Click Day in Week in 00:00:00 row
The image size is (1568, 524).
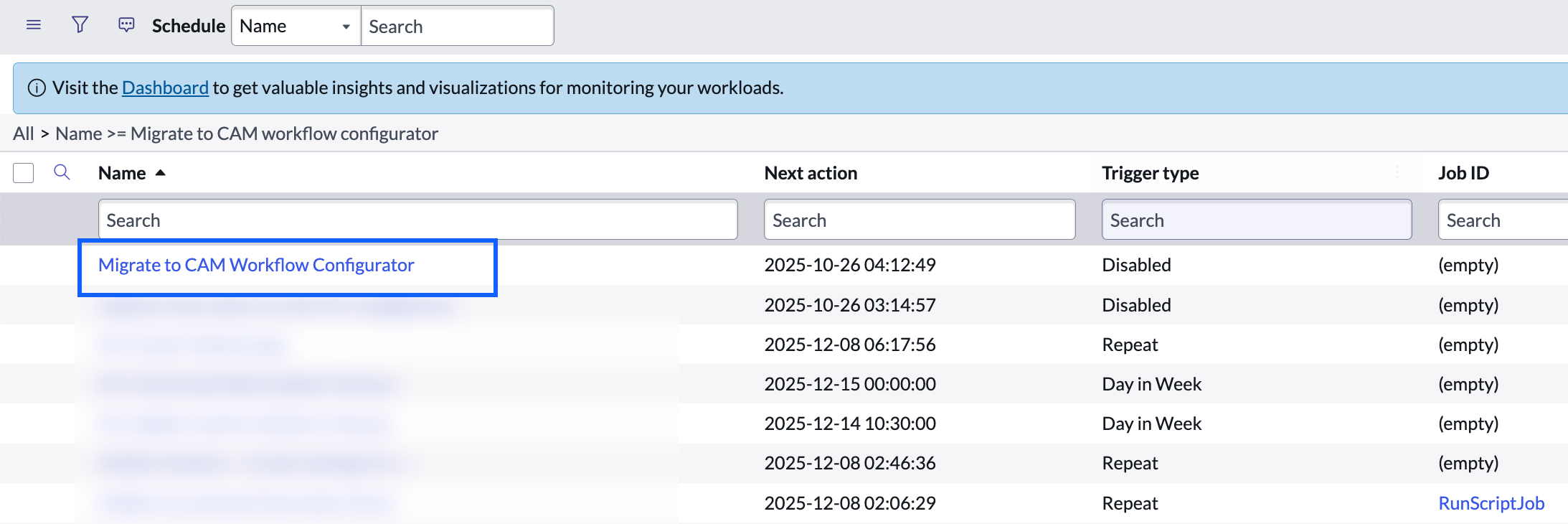point(1152,384)
